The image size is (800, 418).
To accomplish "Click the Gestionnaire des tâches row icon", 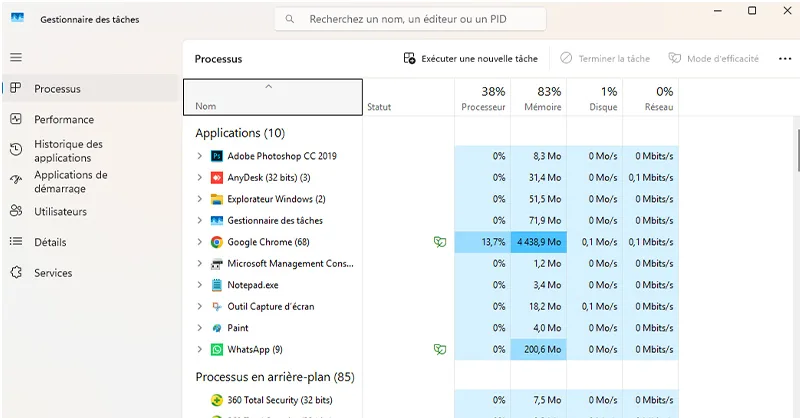I will click(x=217, y=220).
